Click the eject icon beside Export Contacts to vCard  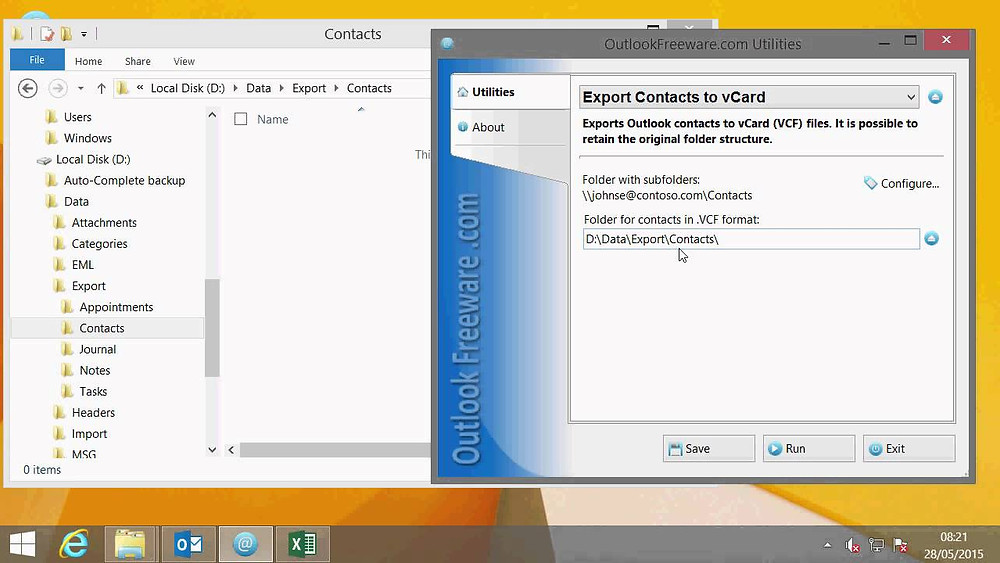click(x=935, y=97)
